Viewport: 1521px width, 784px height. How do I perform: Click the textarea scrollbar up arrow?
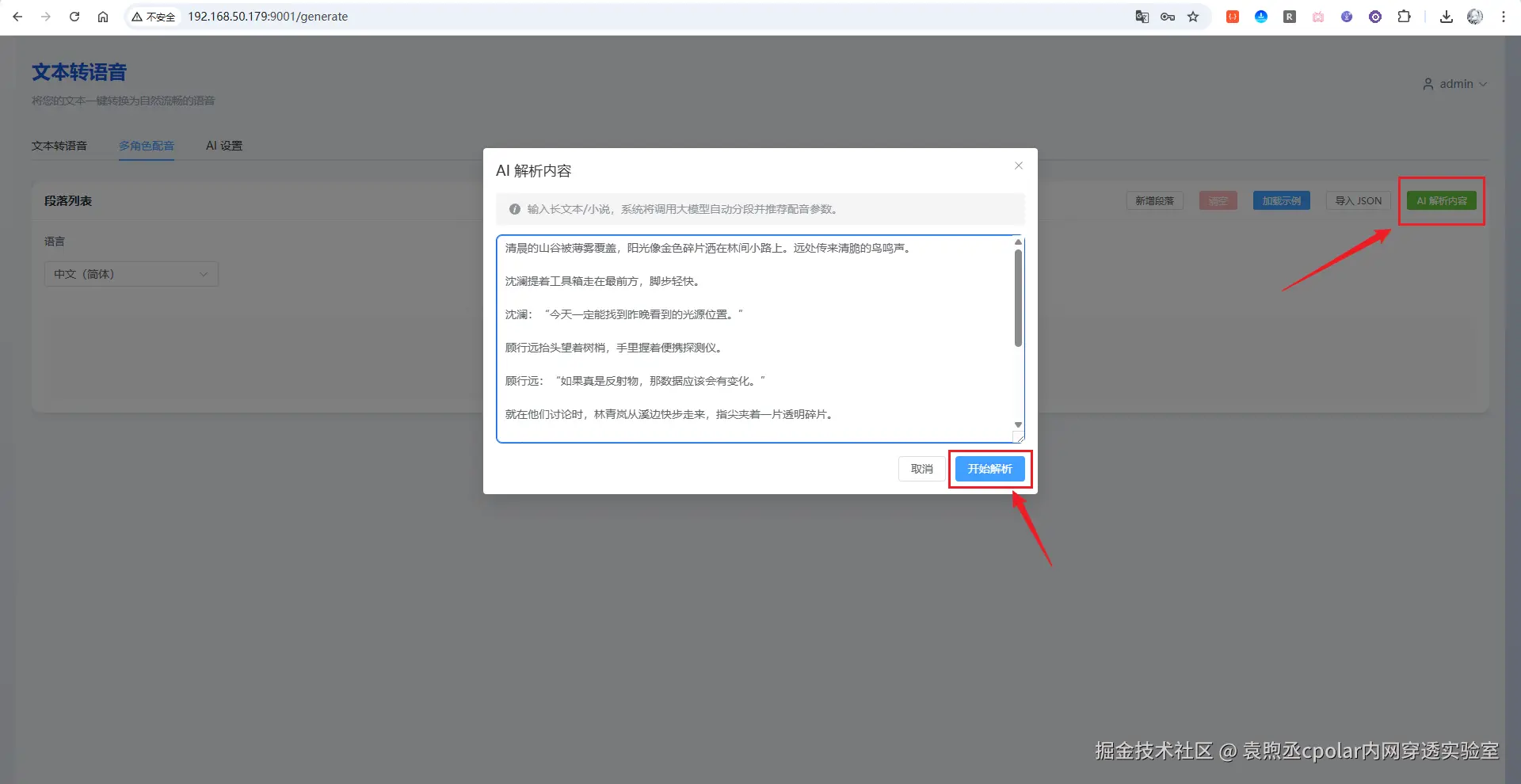click(1018, 242)
